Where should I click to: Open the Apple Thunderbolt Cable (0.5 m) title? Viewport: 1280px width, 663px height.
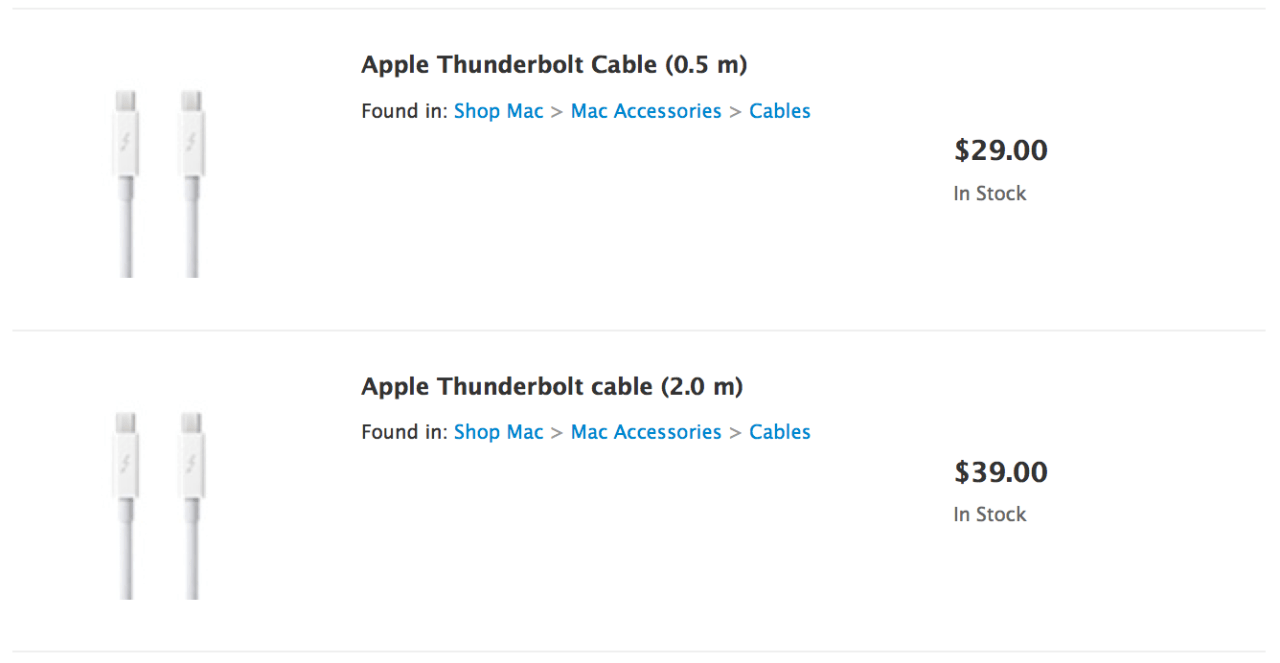click(x=554, y=65)
